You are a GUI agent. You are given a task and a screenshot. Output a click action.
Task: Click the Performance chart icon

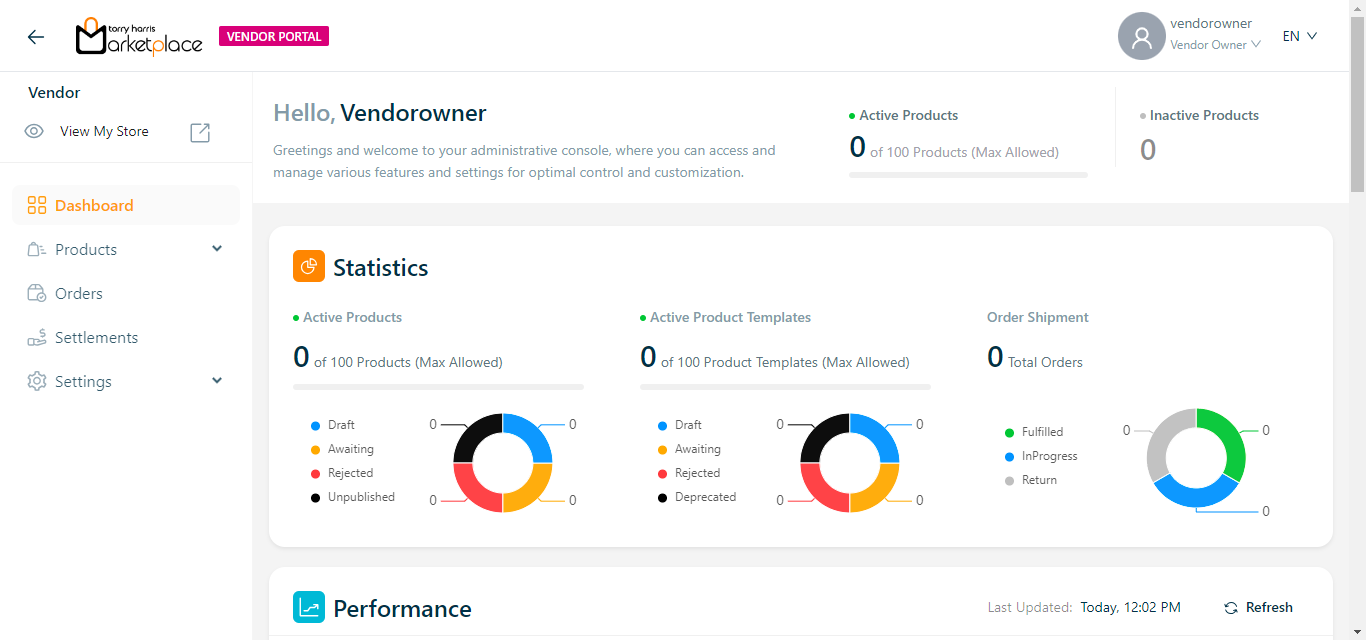tap(309, 607)
